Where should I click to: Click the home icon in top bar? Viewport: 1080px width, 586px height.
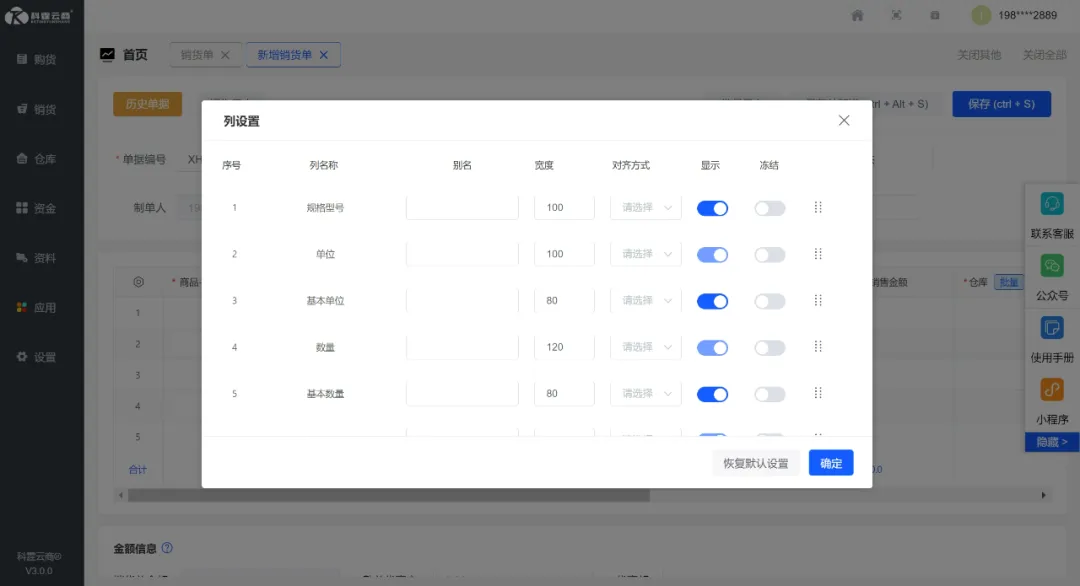(857, 15)
